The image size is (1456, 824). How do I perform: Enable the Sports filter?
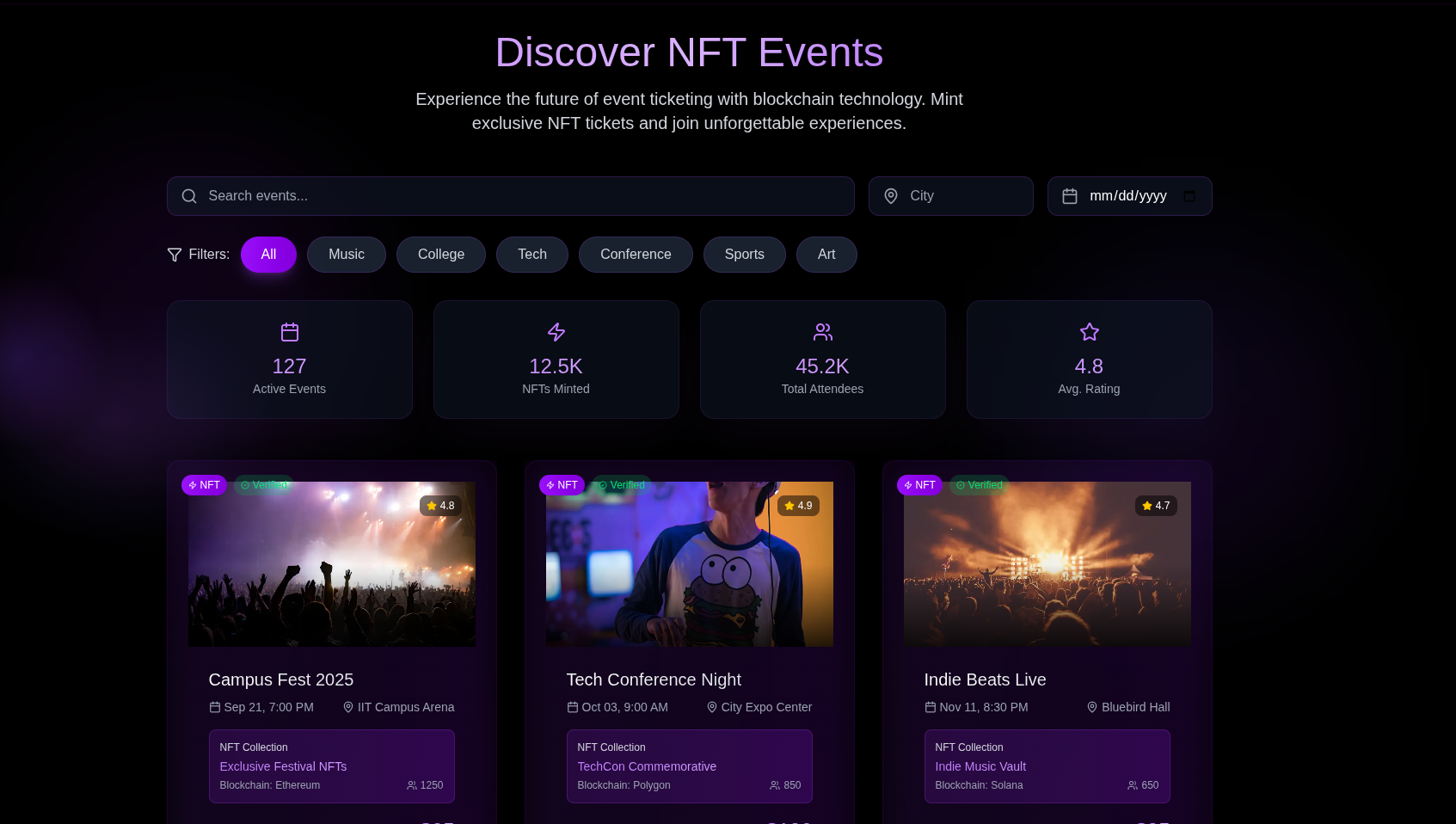[x=744, y=255]
